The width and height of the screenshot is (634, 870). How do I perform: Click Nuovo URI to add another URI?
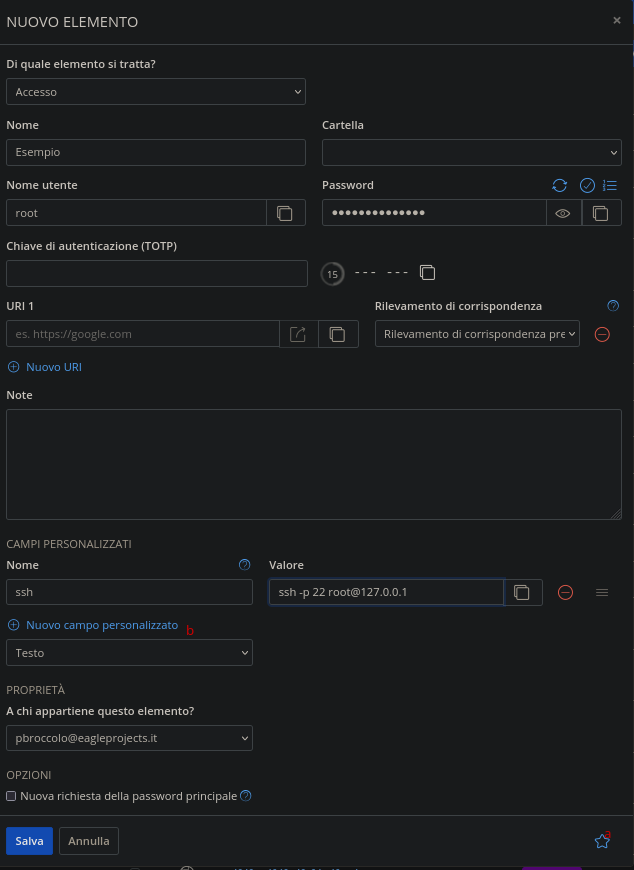click(45, 367)
